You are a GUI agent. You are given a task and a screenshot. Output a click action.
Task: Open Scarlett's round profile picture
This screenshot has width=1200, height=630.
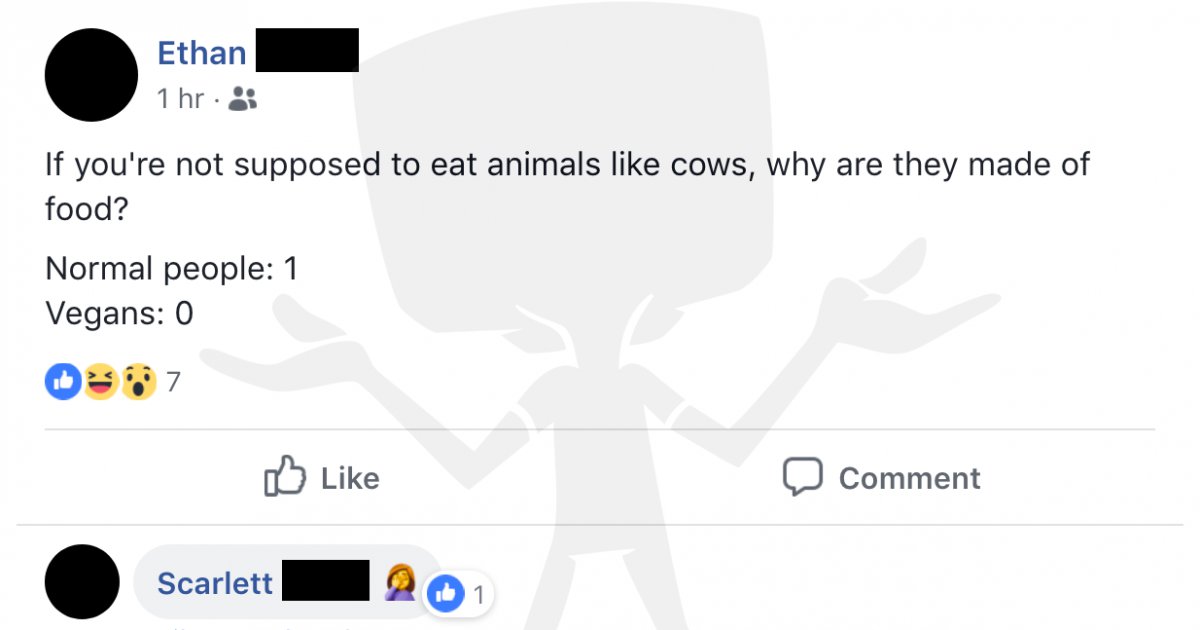(83, 582)
